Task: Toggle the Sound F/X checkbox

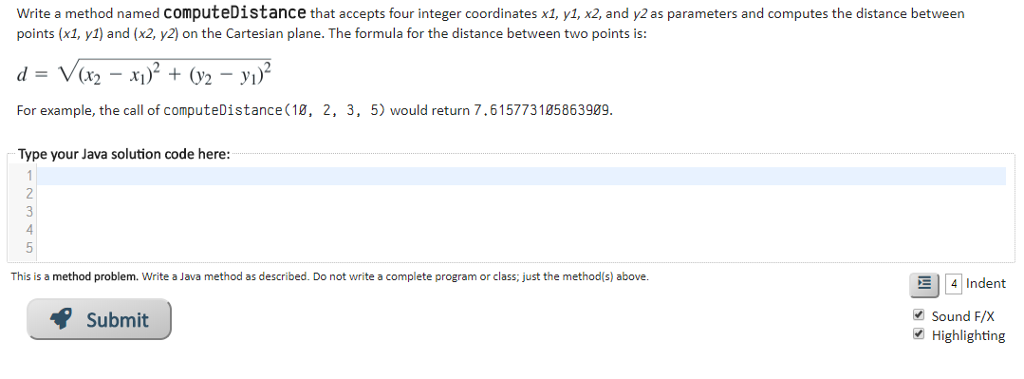Action: [919, 315]
